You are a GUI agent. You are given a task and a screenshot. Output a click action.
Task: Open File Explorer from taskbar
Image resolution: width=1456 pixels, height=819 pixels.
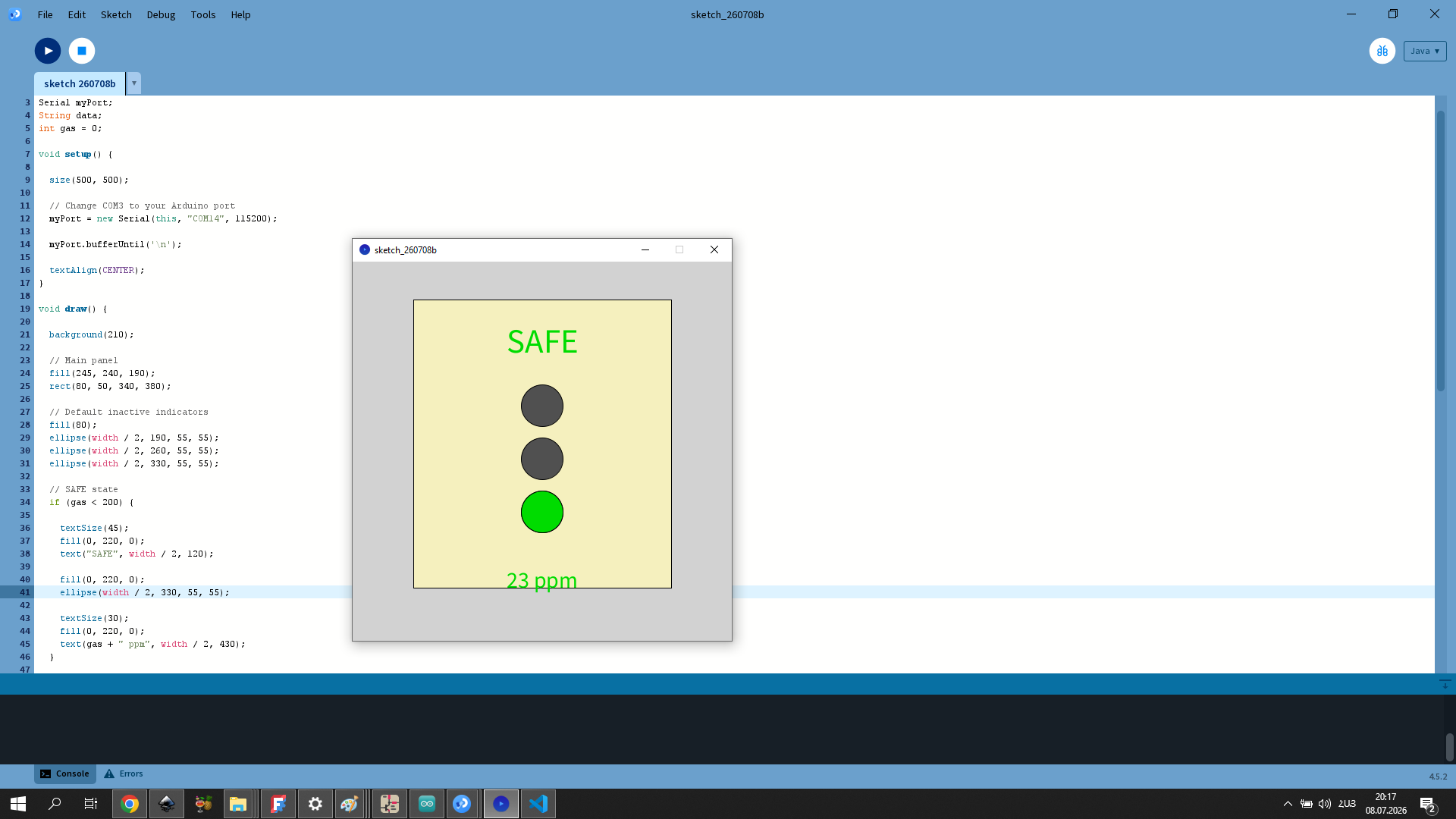(x=238, y=804)
